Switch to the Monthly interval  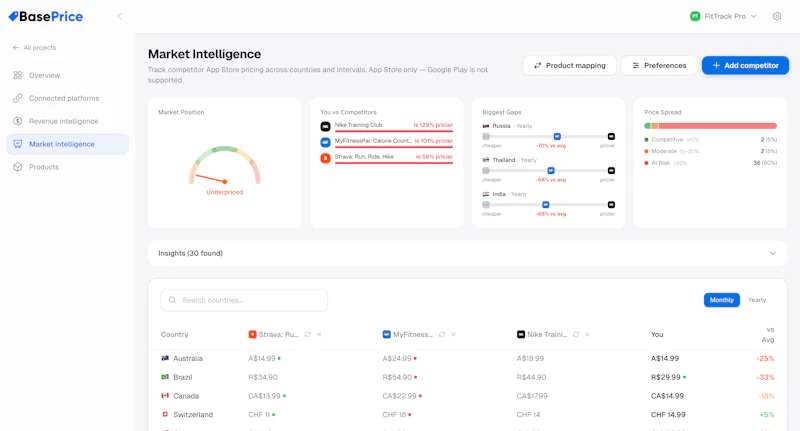coord(721,300)
